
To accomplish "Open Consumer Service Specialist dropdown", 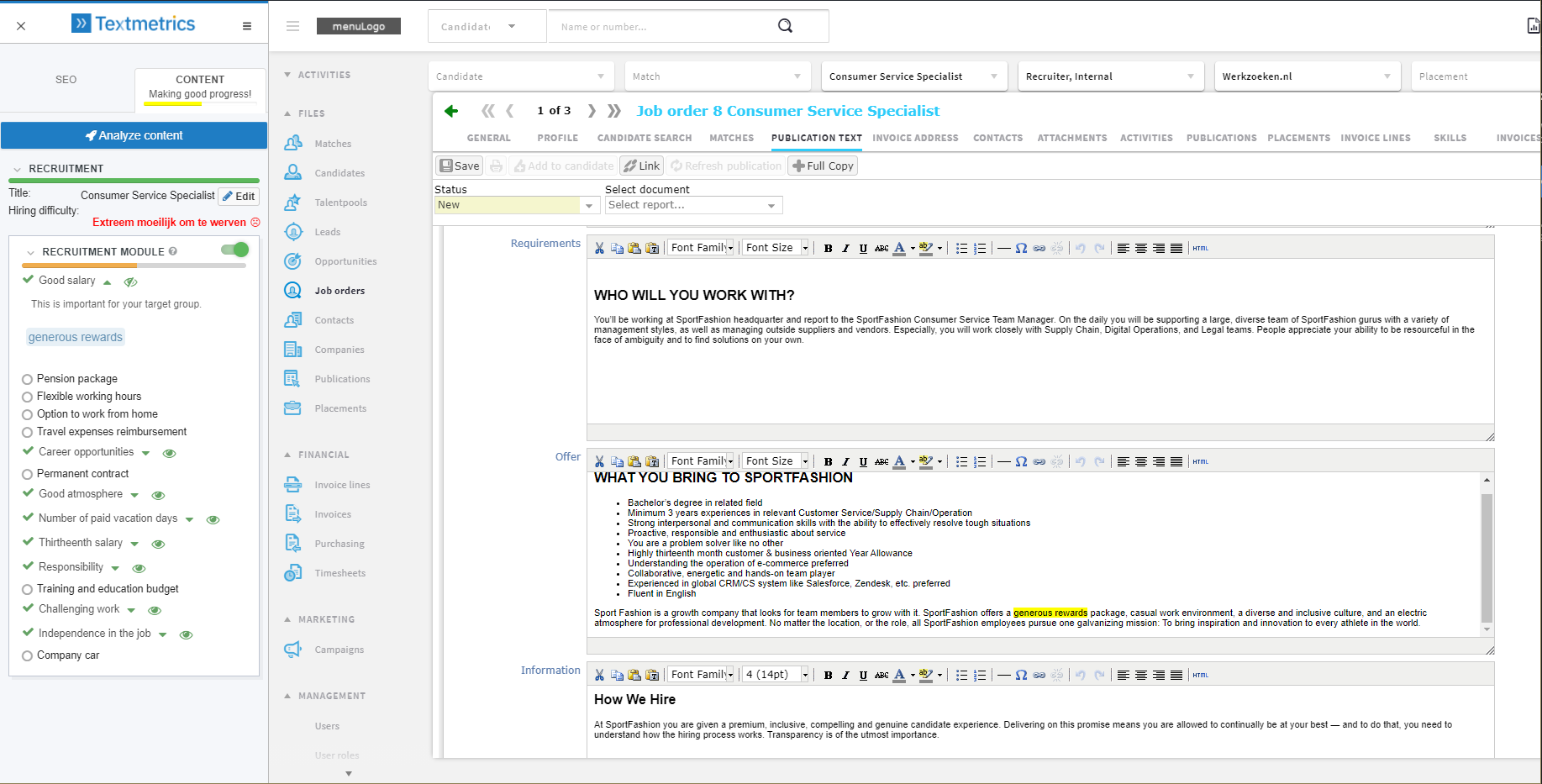I will pyautogui.click(x=913, y=76).
